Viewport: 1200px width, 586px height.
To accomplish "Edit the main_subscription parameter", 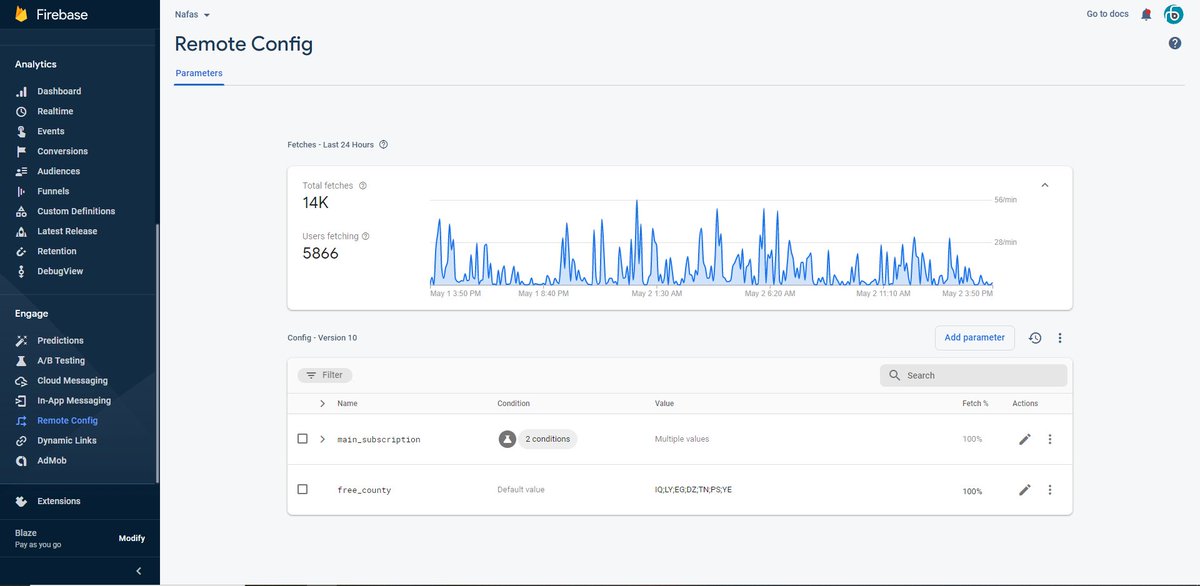I will 1024,439.
